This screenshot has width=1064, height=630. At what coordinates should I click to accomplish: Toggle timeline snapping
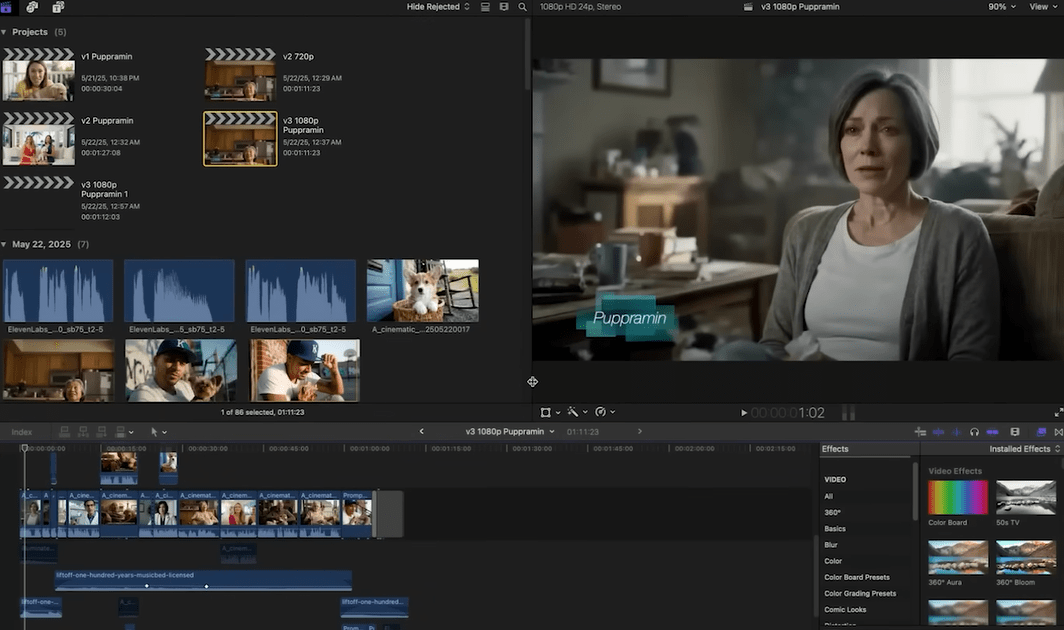[992, 432]
